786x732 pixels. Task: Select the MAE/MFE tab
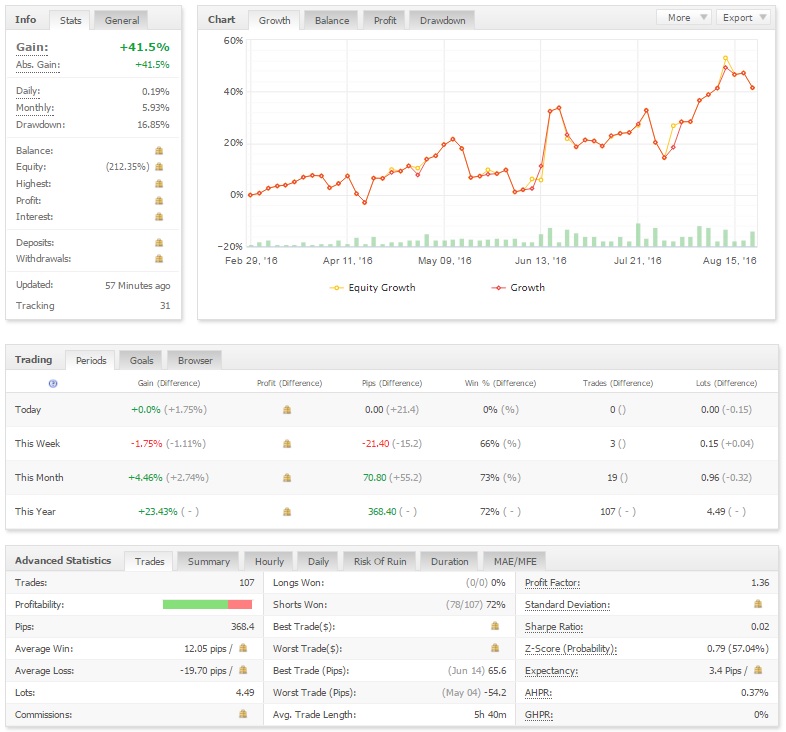[x=515, y=562]
